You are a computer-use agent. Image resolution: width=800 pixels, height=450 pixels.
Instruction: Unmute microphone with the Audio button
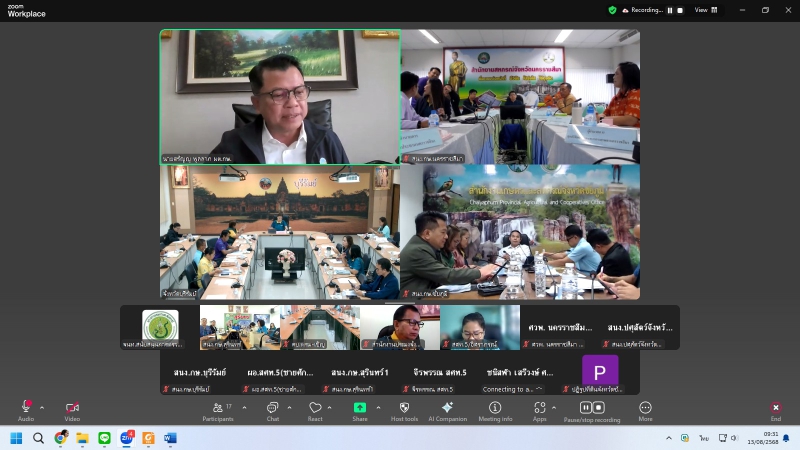[26, 411]
